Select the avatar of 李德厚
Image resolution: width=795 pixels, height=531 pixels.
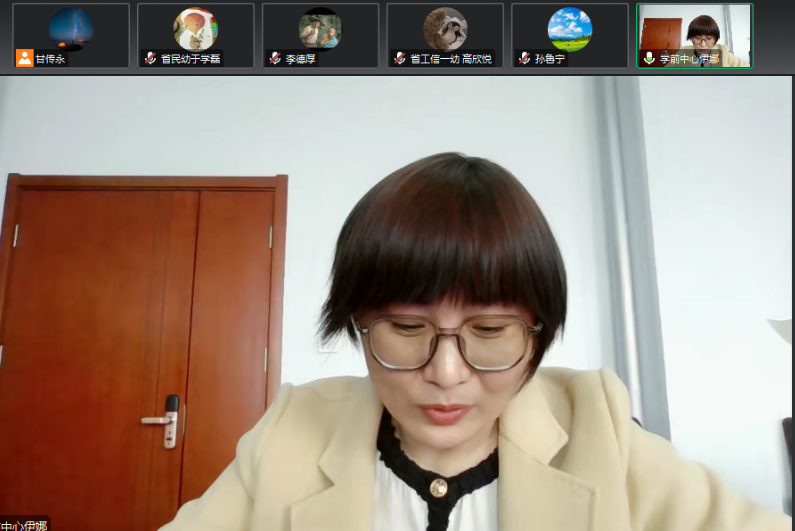[x=320, y=29]
